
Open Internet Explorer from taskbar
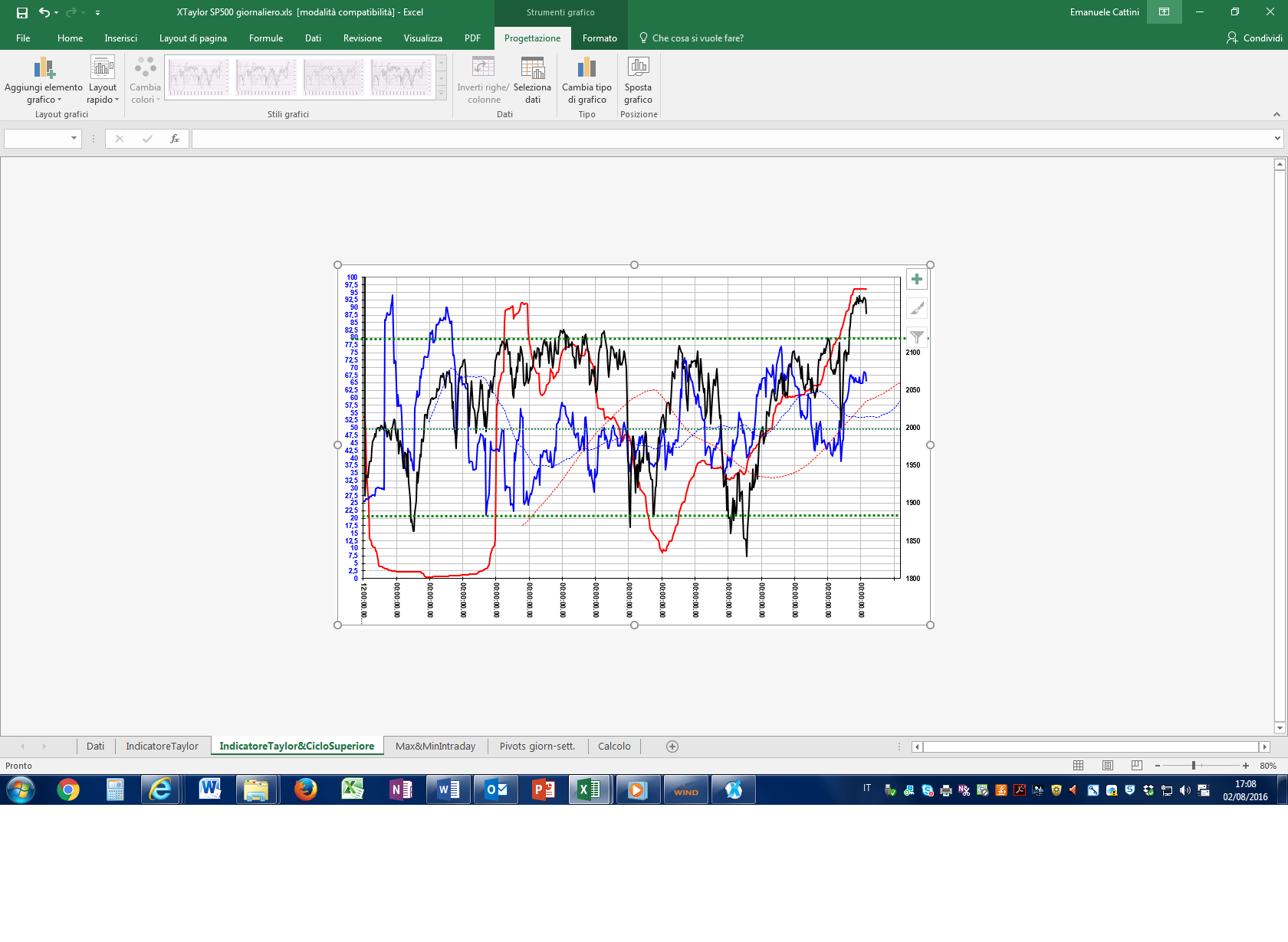pos(161,789)
